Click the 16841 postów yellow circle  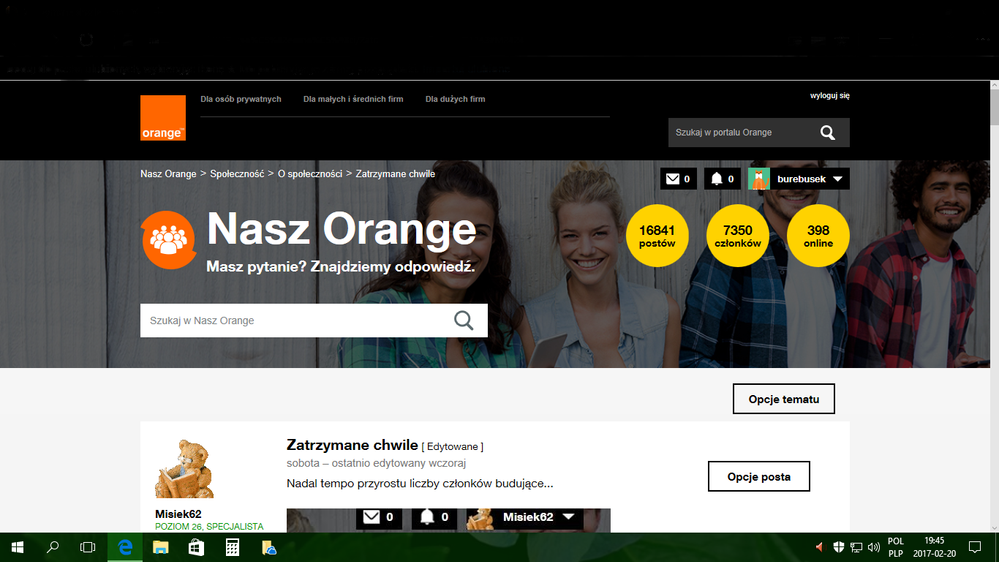click(x=657, y=236)
